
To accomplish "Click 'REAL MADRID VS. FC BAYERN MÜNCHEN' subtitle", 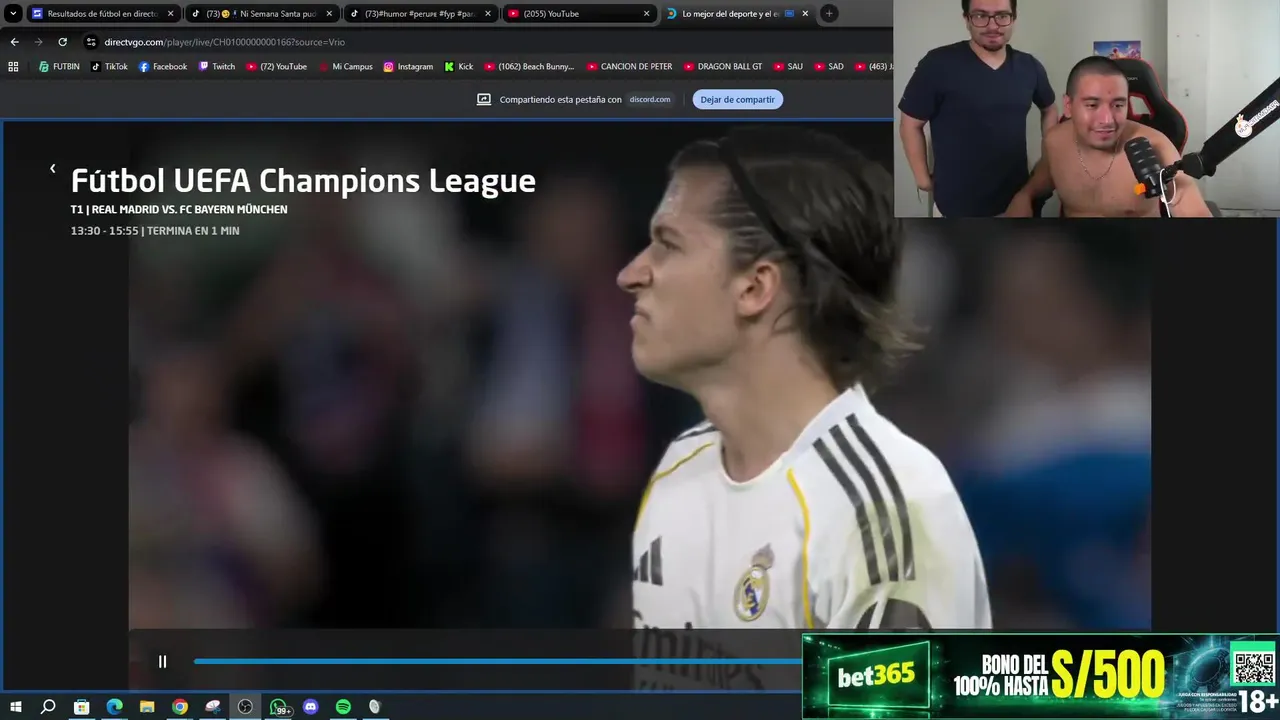I will [190, 210].
